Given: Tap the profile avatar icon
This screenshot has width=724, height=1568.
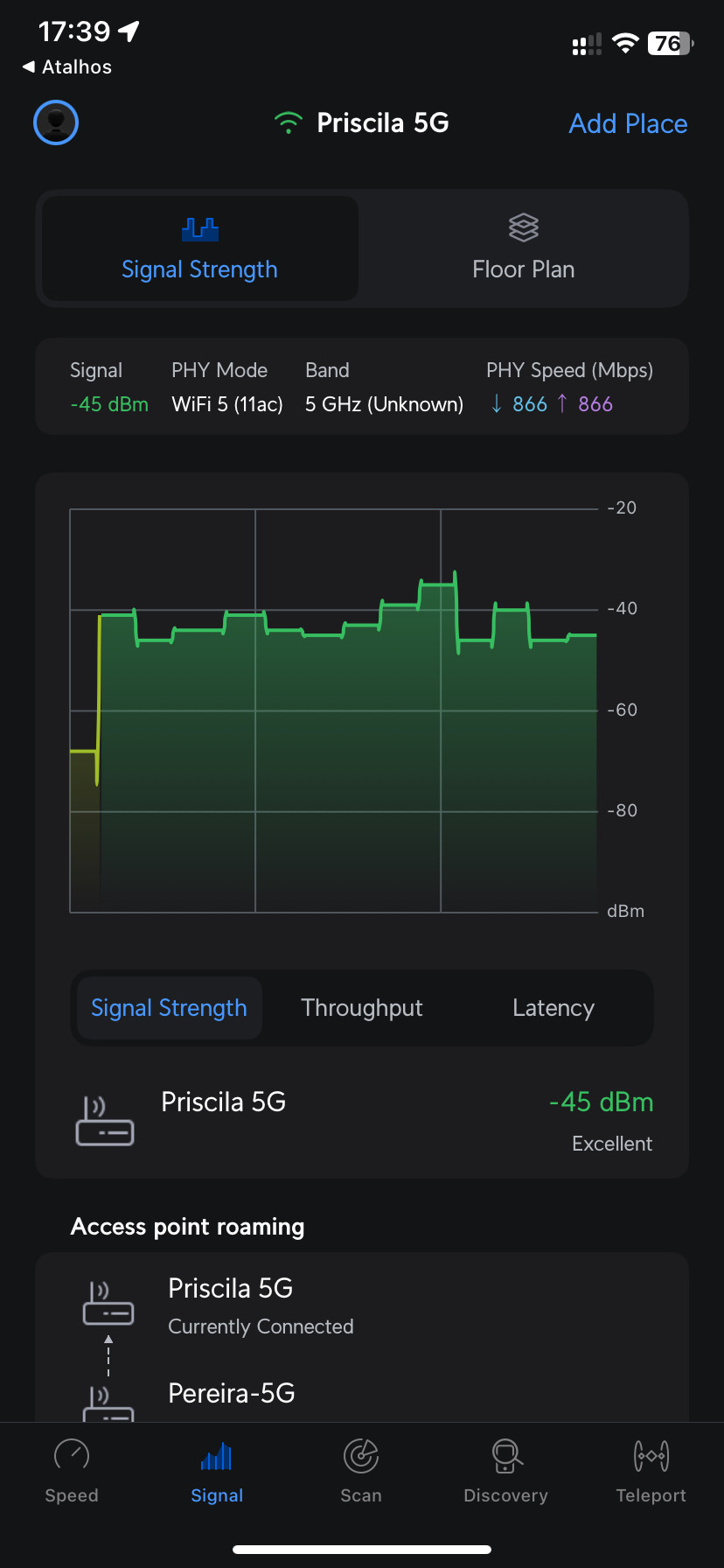Looking at the screenshot, I should [56, 122].
